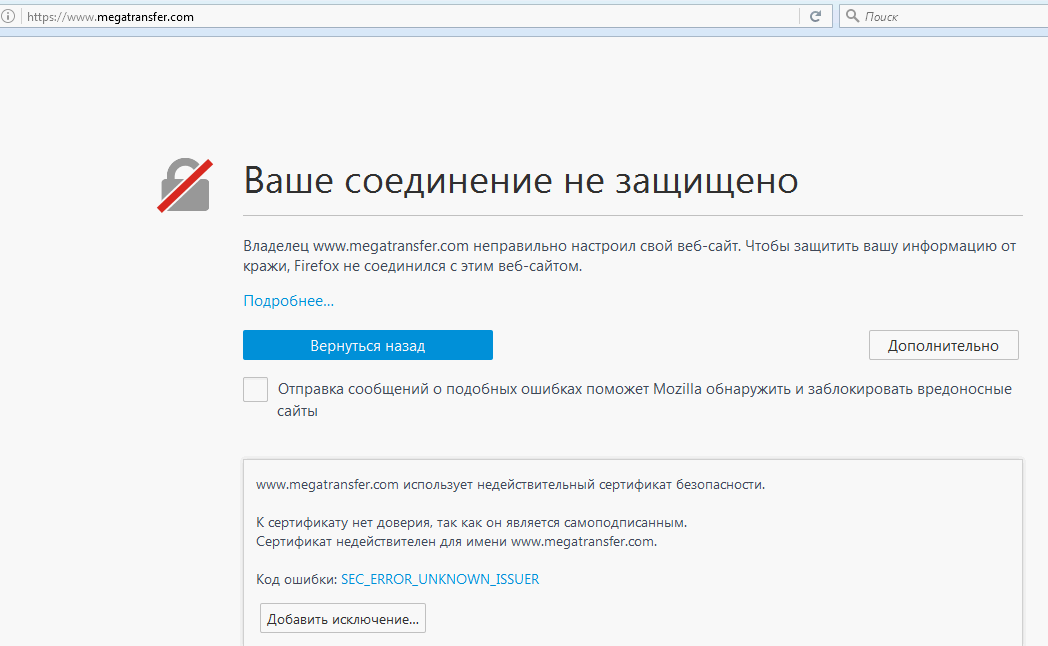This screenshot has height=646, width=1048.
Task: Click 'использует недействительный сертификат безопасности' sentence
Action: click(x=511, y=484)
